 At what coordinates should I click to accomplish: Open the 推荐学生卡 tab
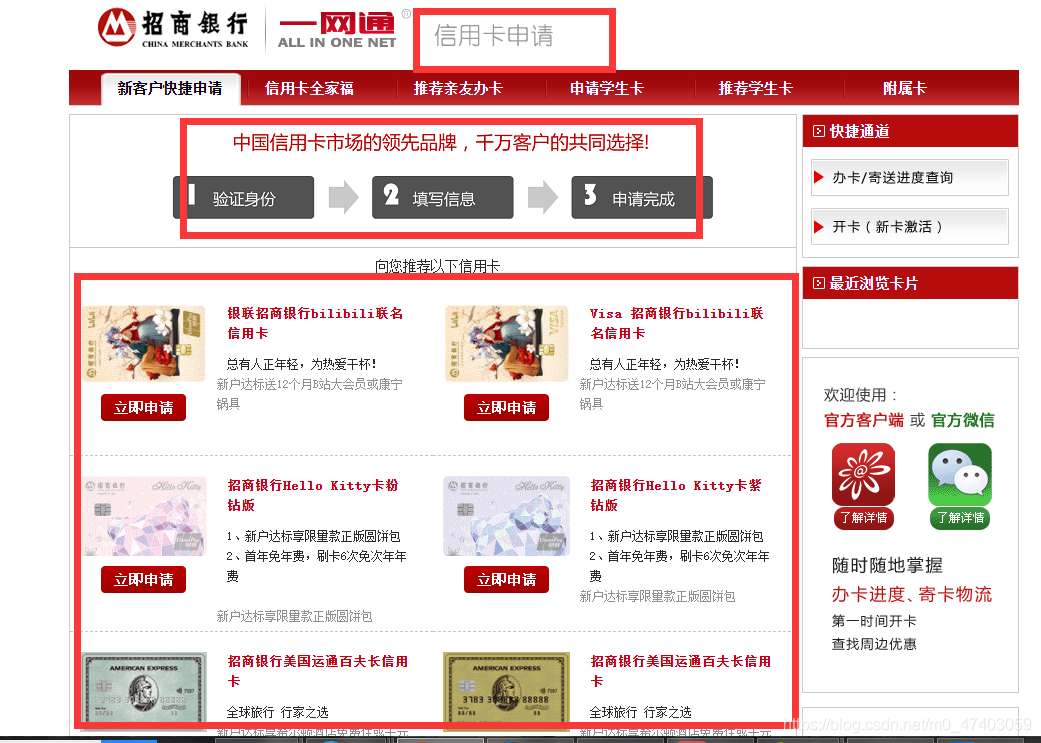tap(756, 88)
